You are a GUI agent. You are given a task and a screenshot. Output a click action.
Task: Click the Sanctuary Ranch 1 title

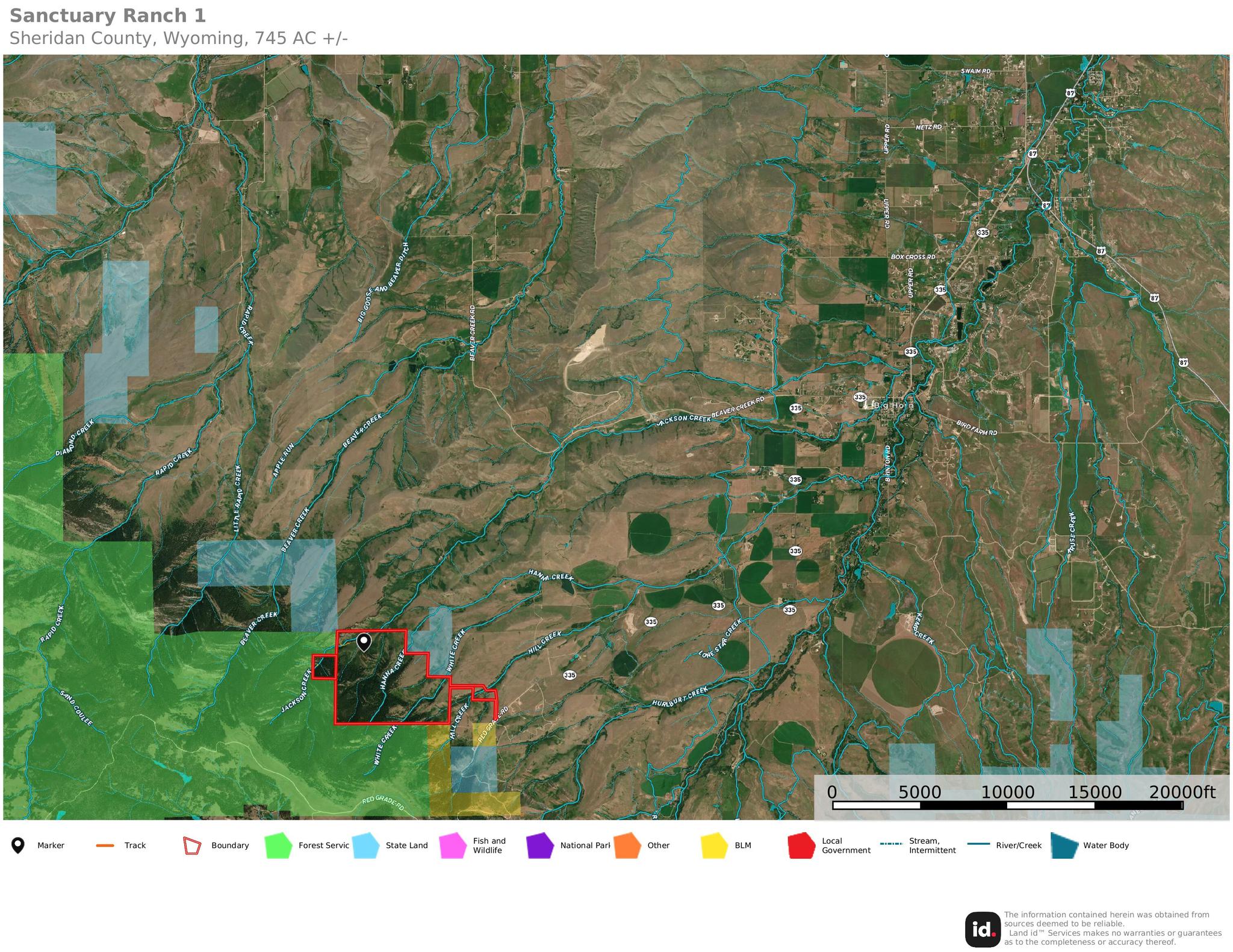point(108,16)
